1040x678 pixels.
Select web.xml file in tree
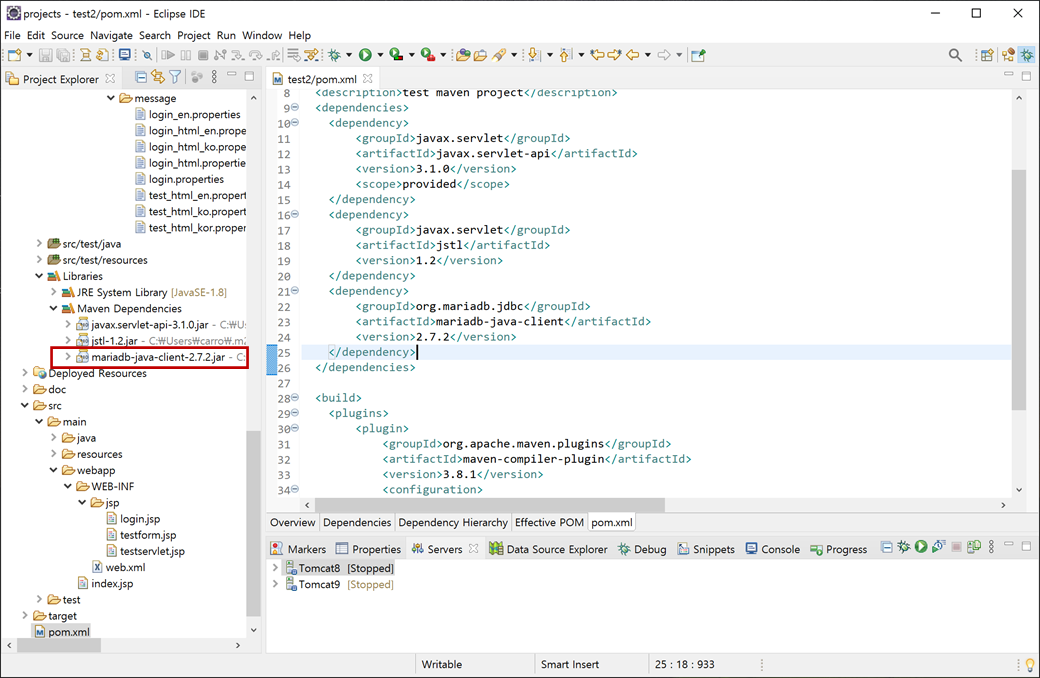[x=118, y=567]
